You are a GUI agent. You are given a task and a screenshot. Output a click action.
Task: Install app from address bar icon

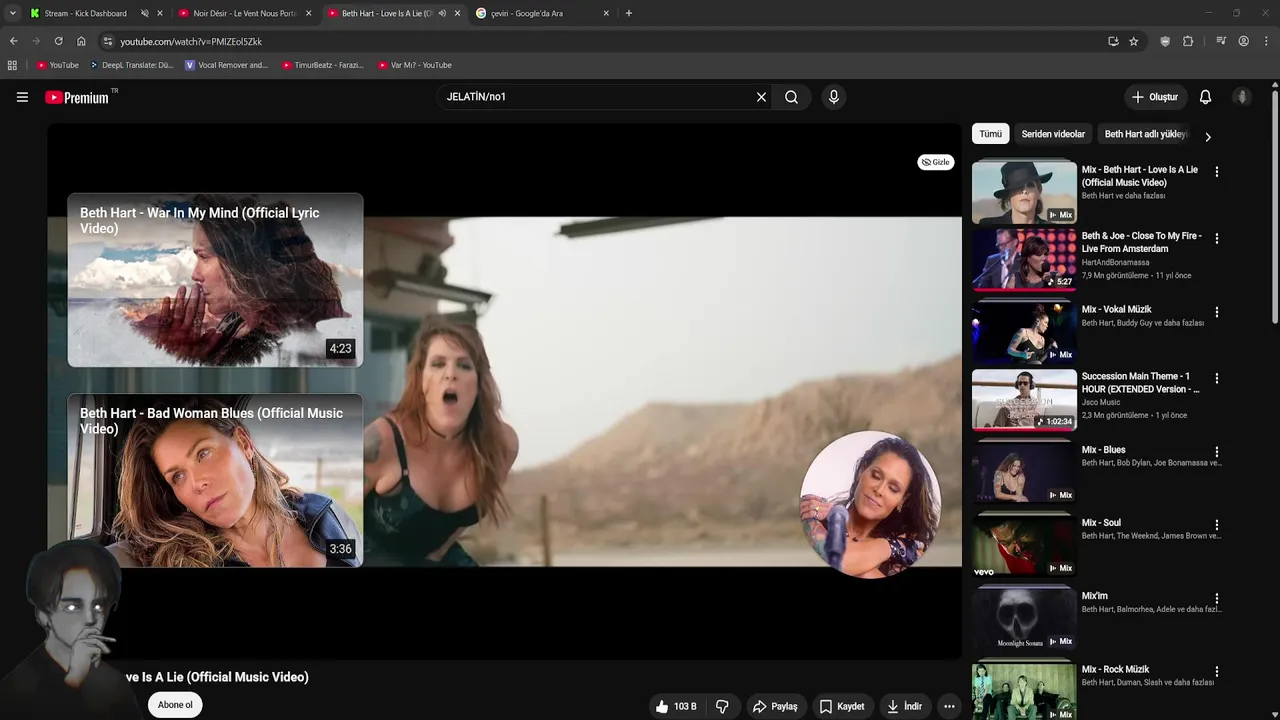pos(1113,41)
